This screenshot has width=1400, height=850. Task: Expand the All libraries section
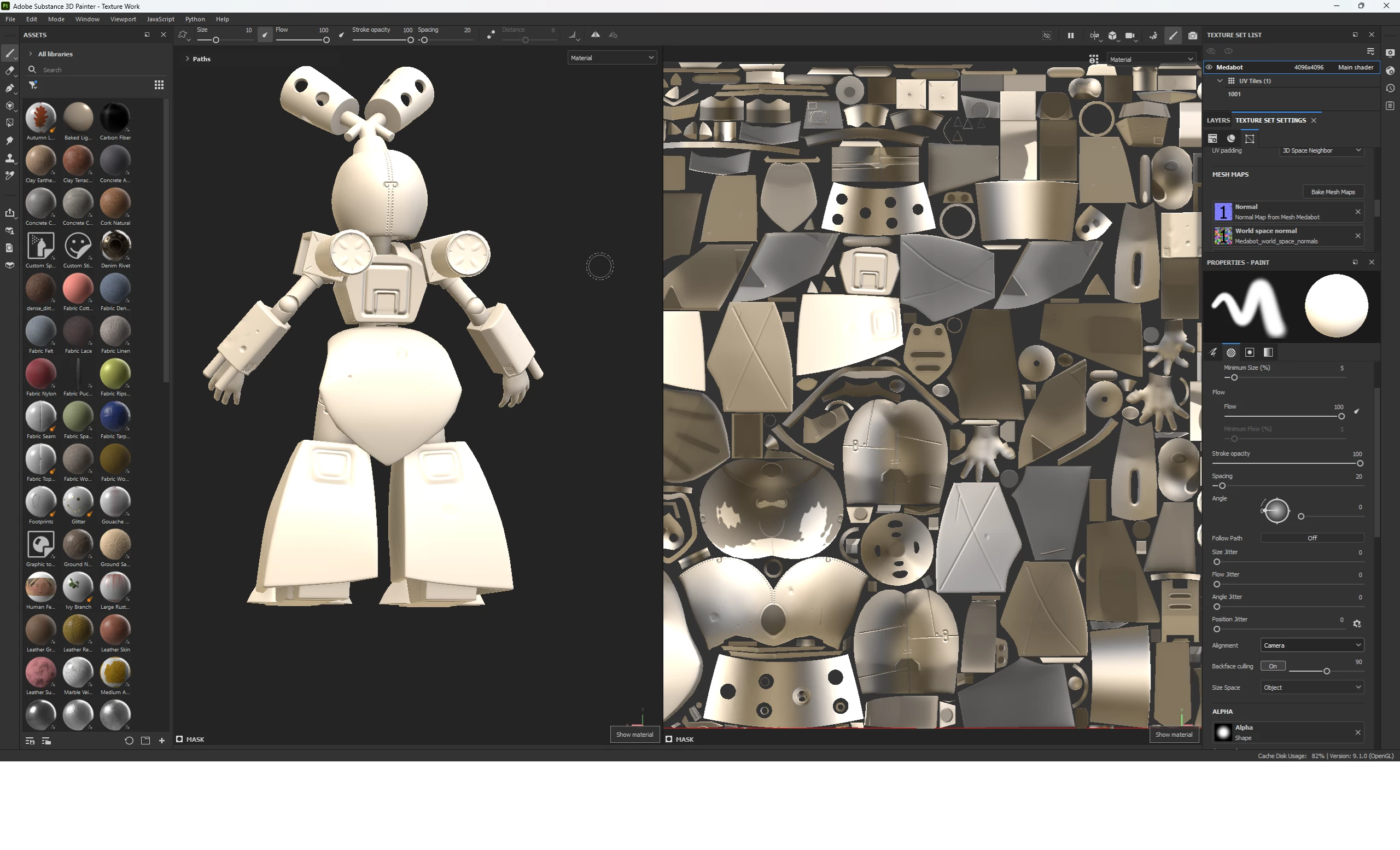tap(30, 54)
